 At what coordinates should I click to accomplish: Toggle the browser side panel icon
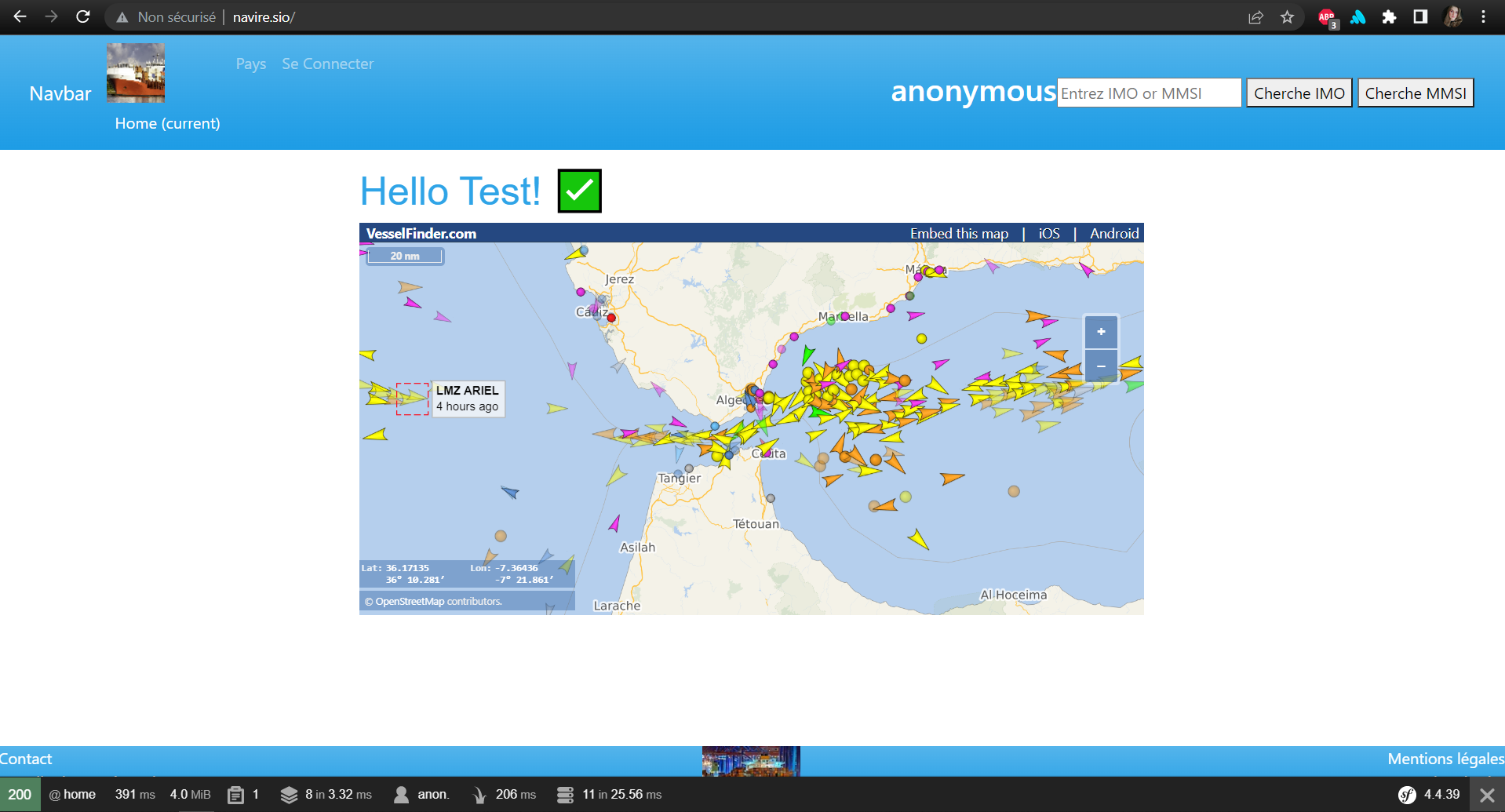pyautogui.click(x=1420, y=16)
